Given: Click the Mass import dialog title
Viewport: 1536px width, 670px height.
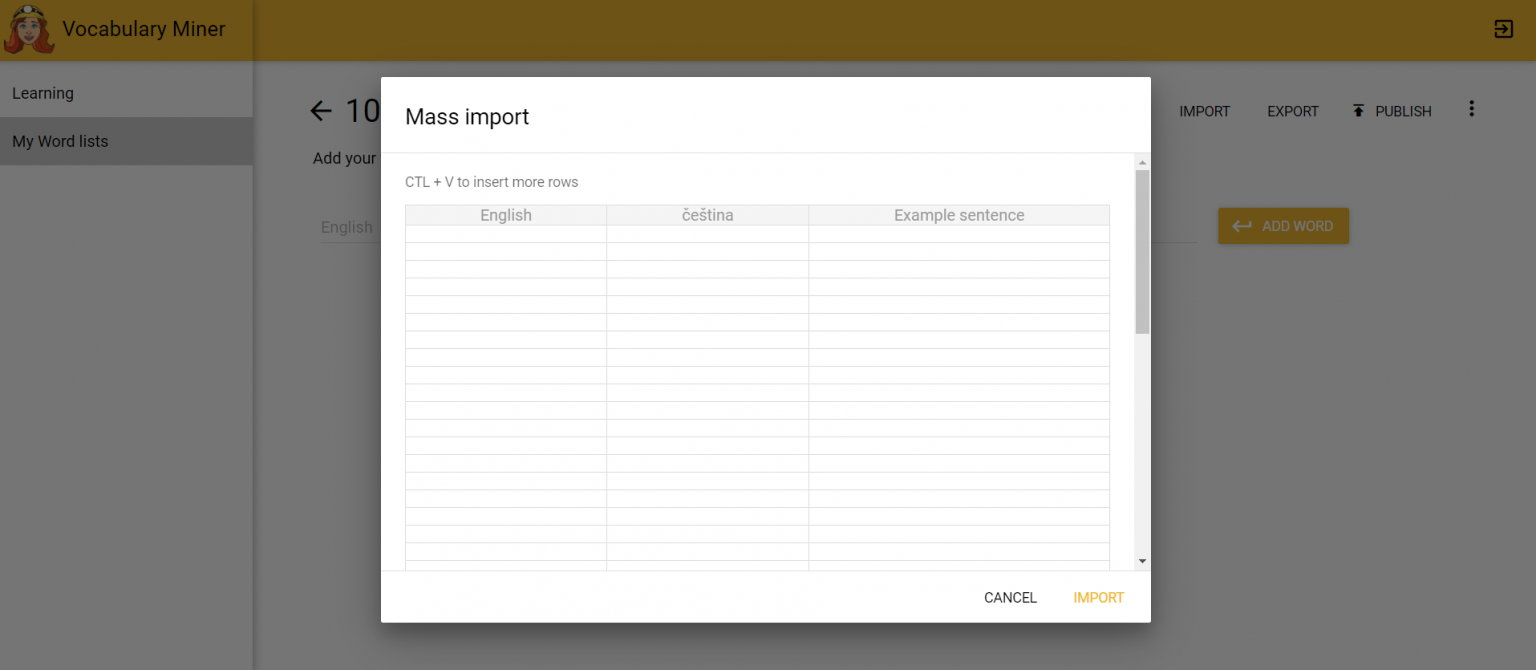Looking at the screenshot, I should pos(467,117).
